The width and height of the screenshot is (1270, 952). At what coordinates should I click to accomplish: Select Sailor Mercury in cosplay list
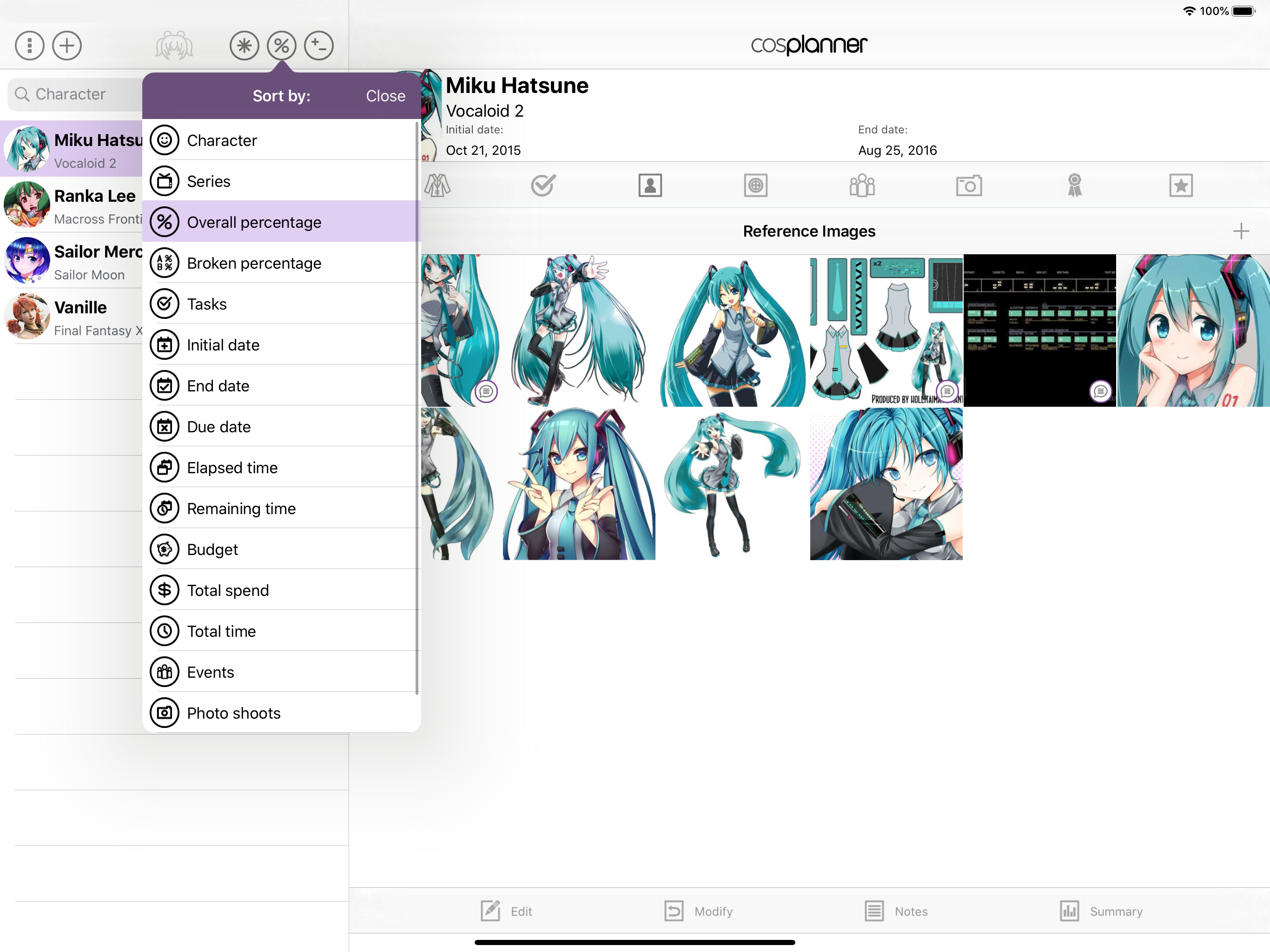(x=71, y=260)
